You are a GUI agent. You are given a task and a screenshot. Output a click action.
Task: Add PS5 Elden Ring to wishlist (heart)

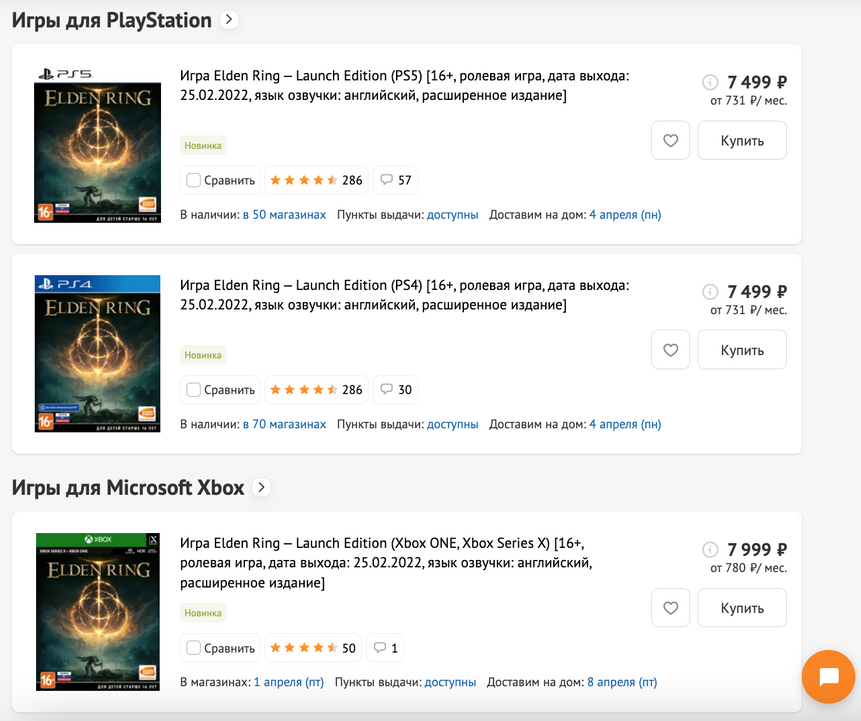[670, 141]
